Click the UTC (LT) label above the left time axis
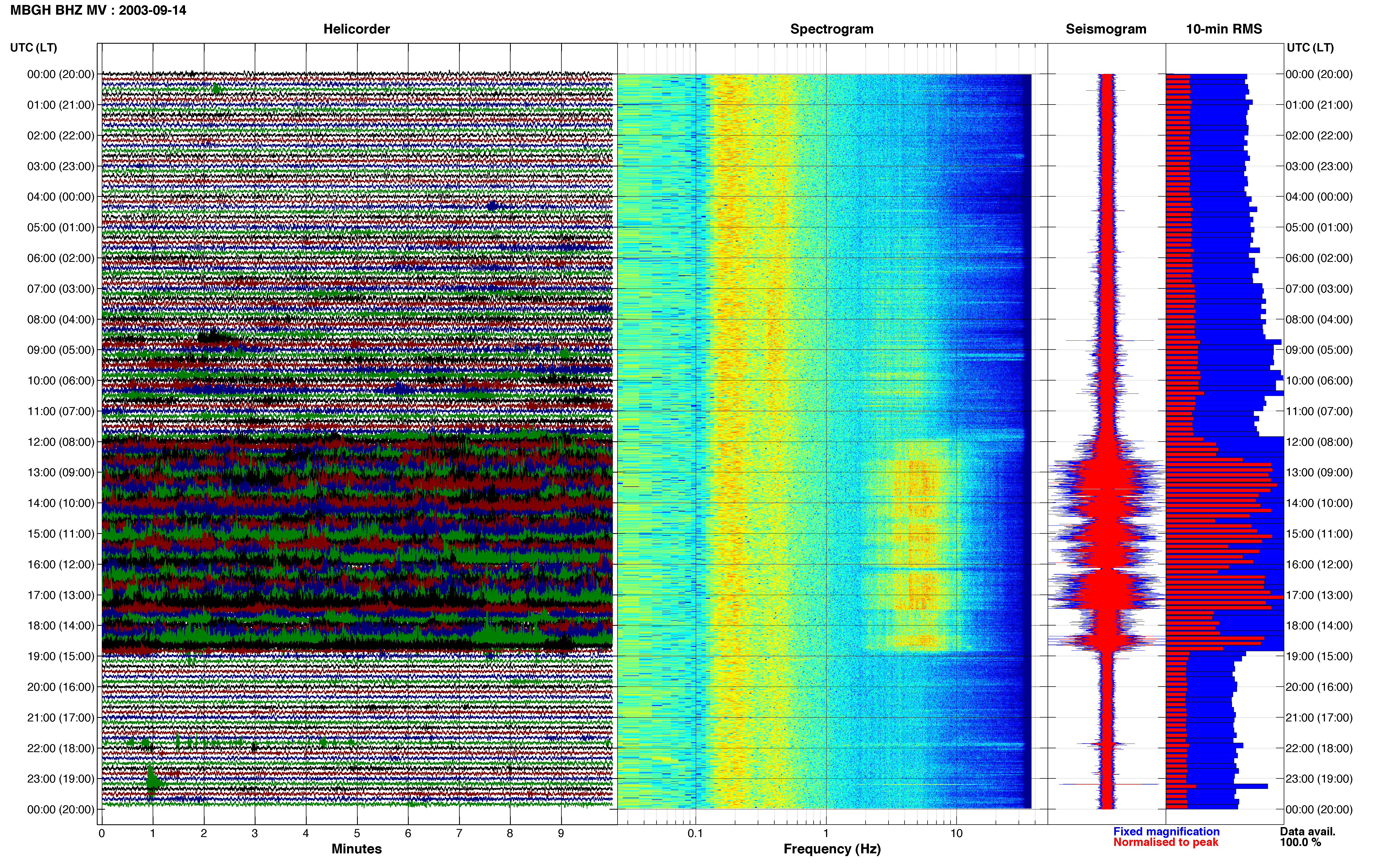1388x868 pixels. tap(33, 48)
